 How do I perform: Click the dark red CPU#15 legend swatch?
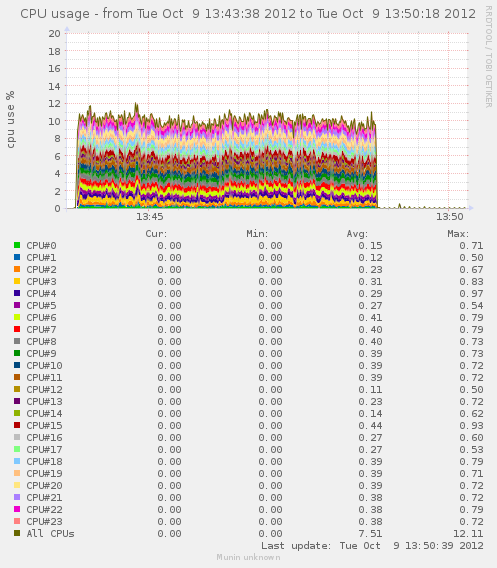tap(17, 425)
